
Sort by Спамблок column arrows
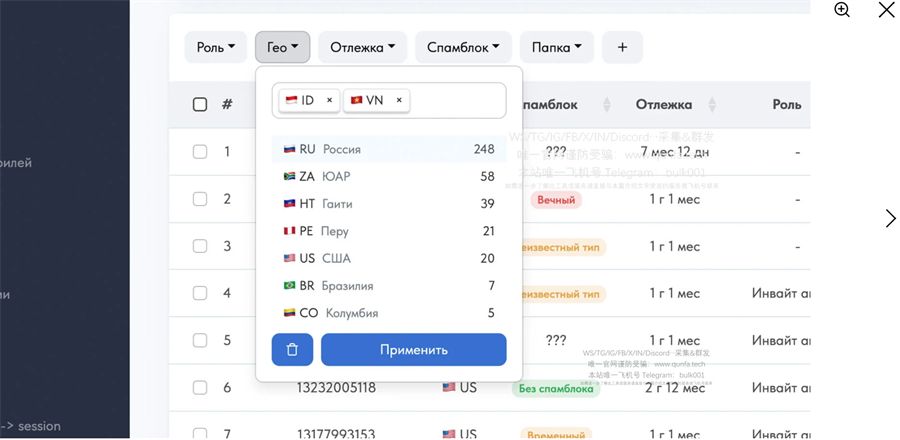click(607, 104)
